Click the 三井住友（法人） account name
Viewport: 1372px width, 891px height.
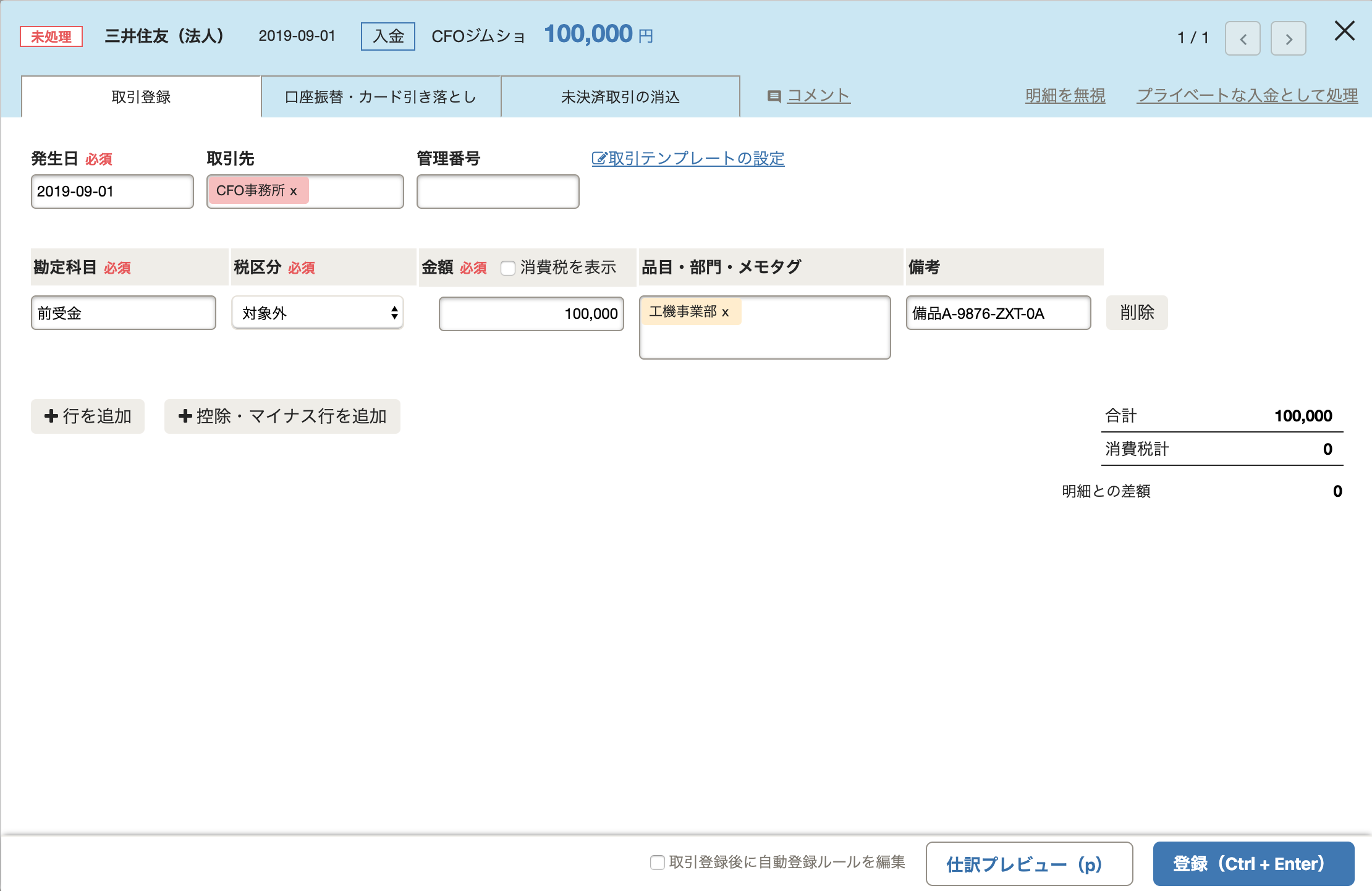point(164,36)
